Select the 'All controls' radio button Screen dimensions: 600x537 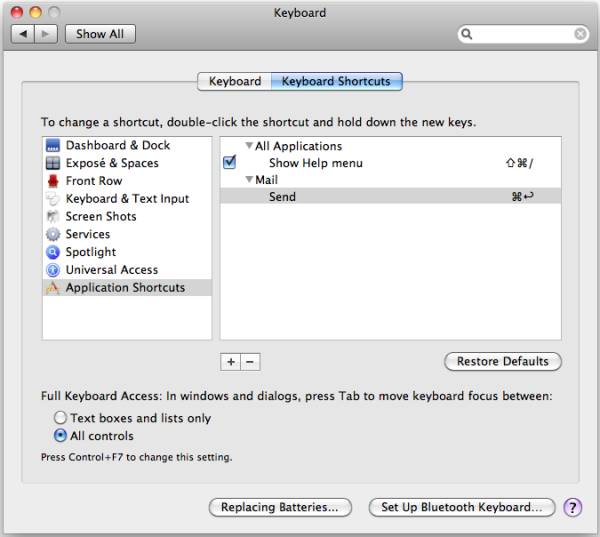pyautogui.click(x=61, y=436)
